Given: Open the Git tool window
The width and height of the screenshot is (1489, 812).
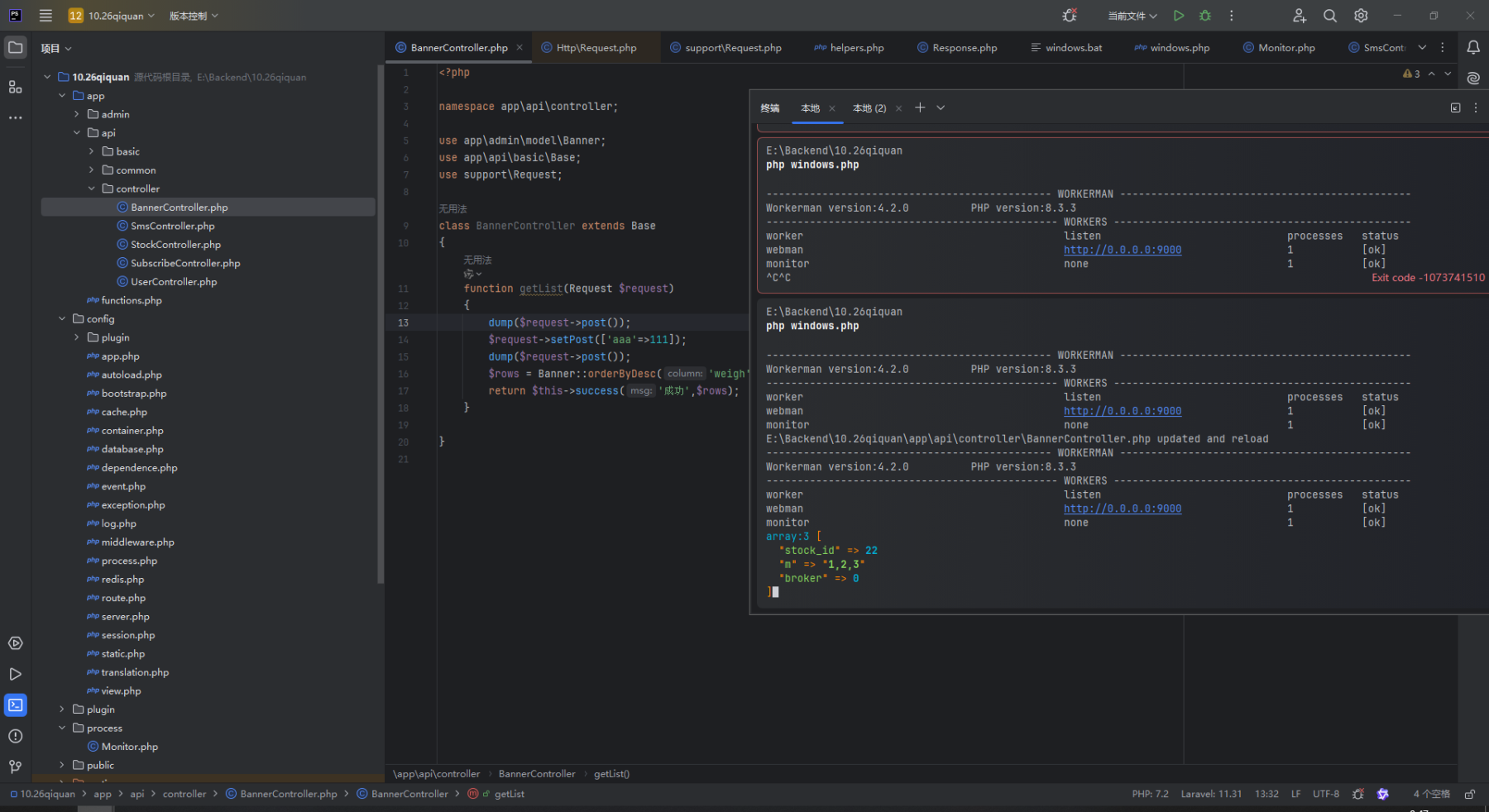Looking at the screenshot, I should 16,767.
